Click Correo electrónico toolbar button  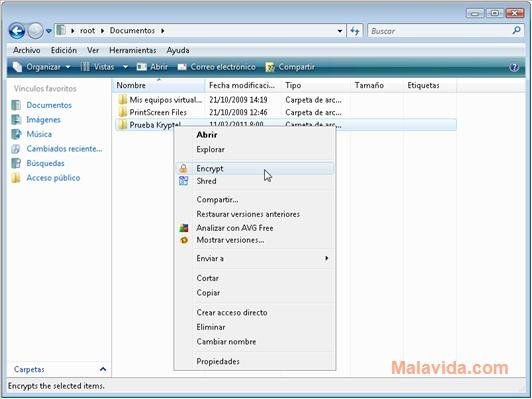[216, 67]
